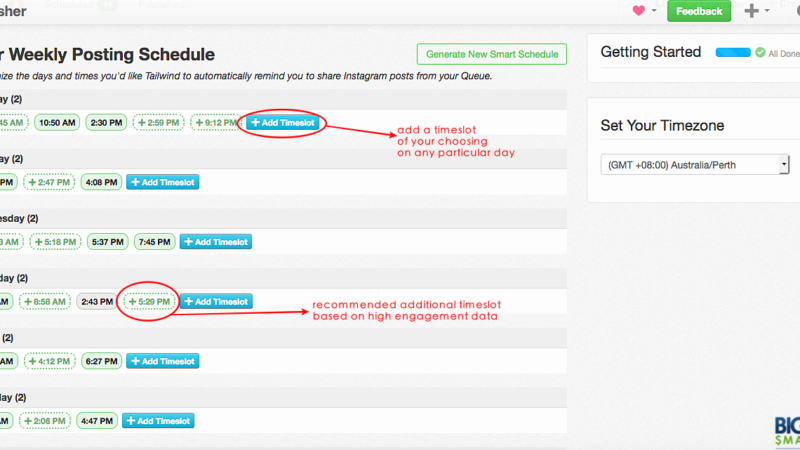Add the suggested 5:18 PM timeslot
The height and width of the screenshot is (450, 800).
57,241
